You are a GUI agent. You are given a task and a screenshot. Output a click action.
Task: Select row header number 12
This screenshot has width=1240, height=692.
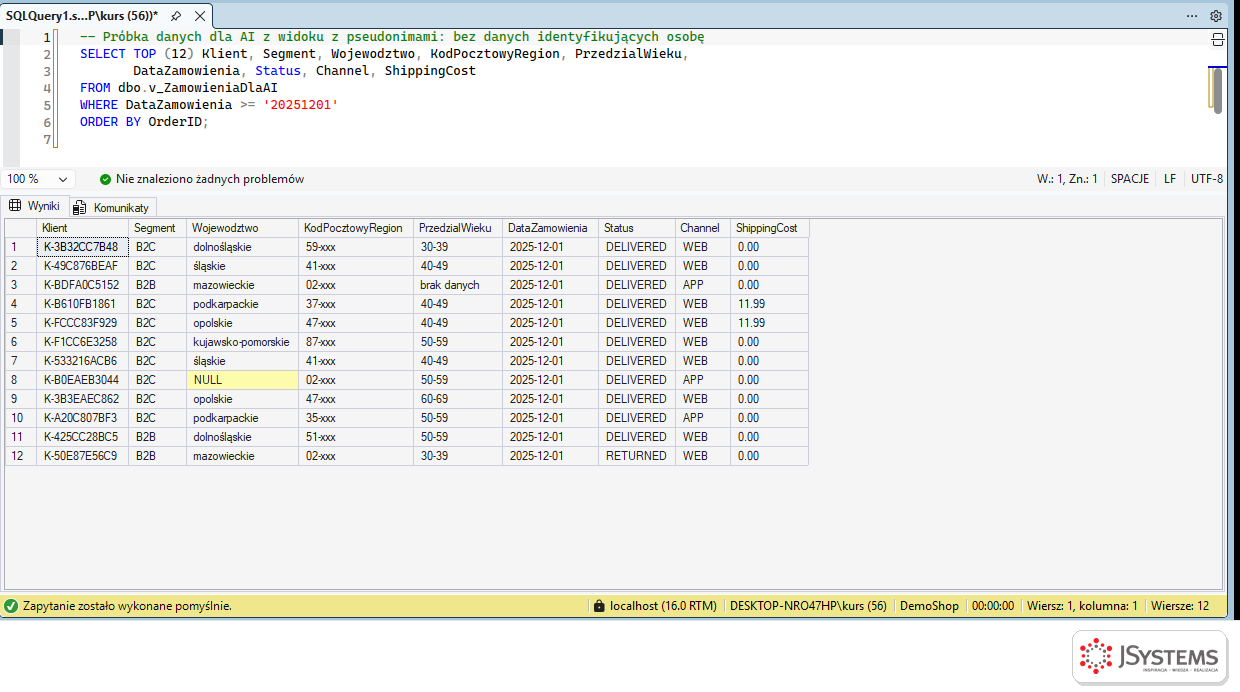[x=21, y=456]
